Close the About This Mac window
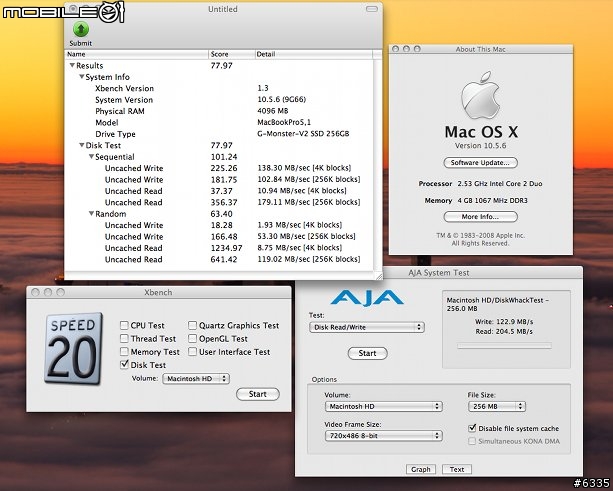 tap(395, 49)
